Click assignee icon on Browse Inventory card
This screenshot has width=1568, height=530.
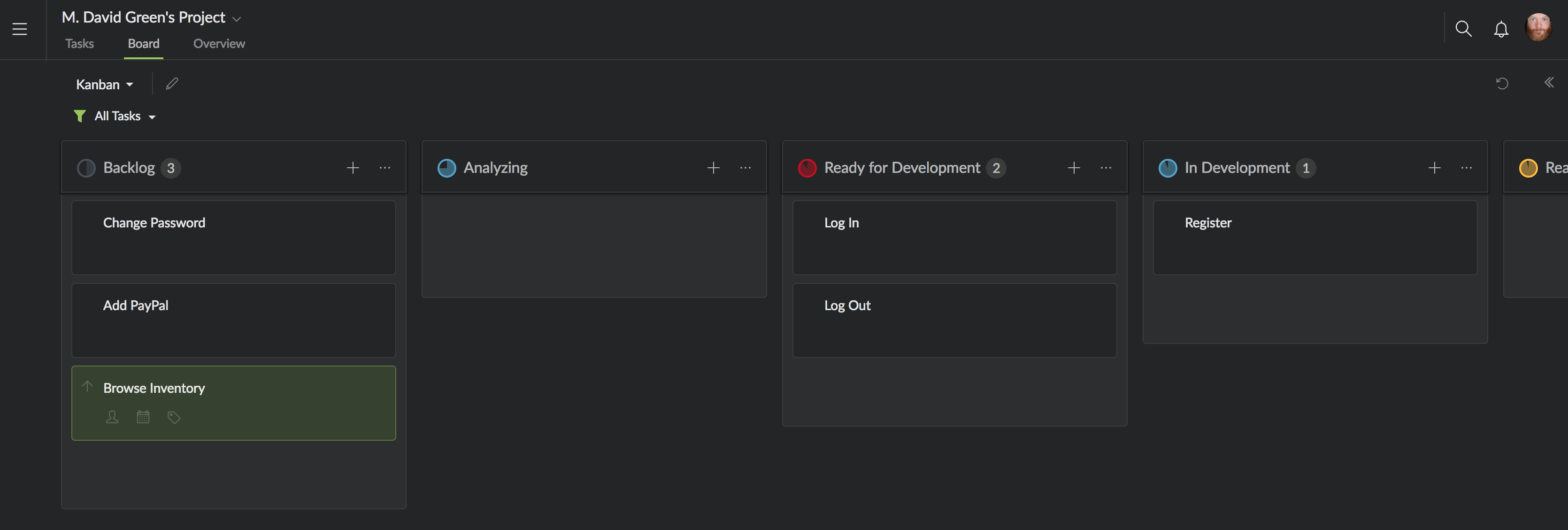(112, 417)
